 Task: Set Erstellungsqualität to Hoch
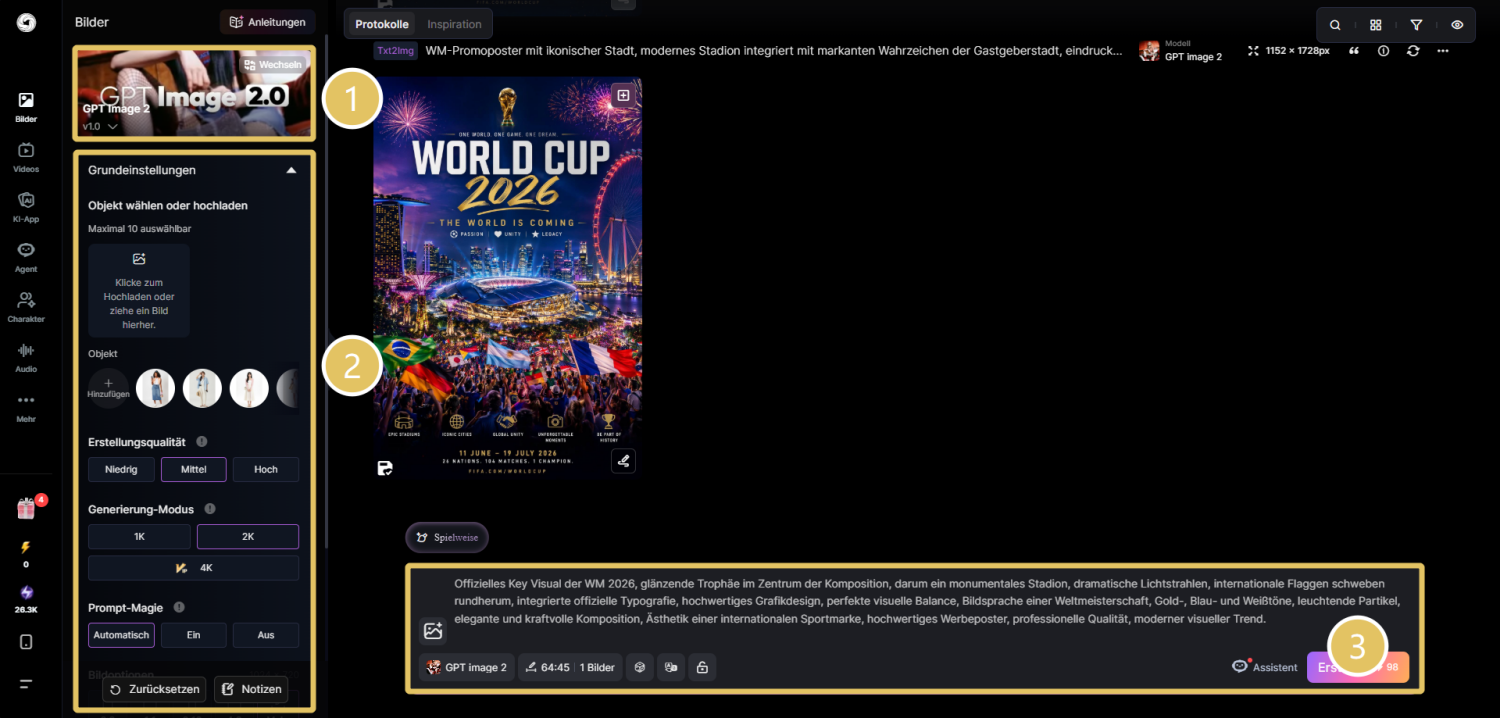[x=266, y=469]
